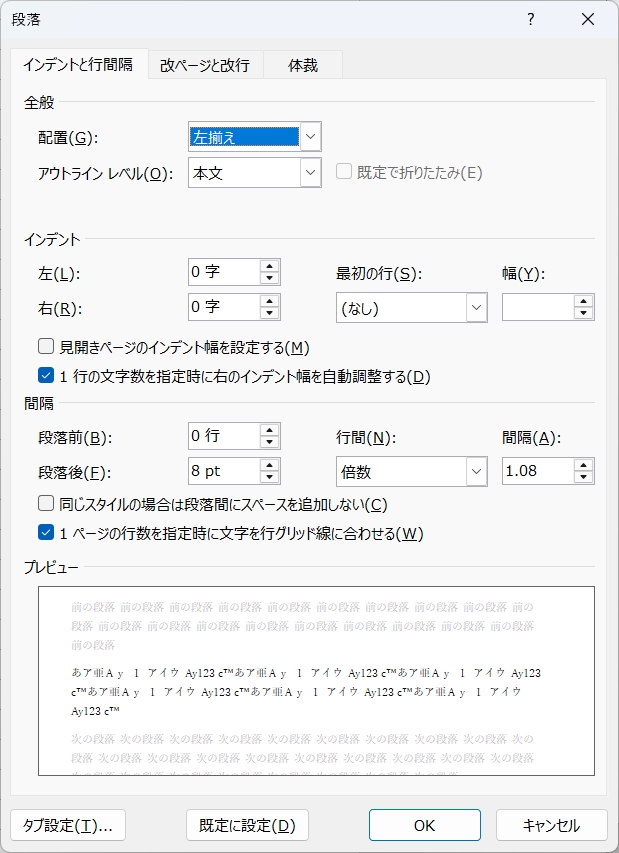This screenshot has width=619, height=853.
Task: Click the paragraph preview box
Action: tap(316, 681)
